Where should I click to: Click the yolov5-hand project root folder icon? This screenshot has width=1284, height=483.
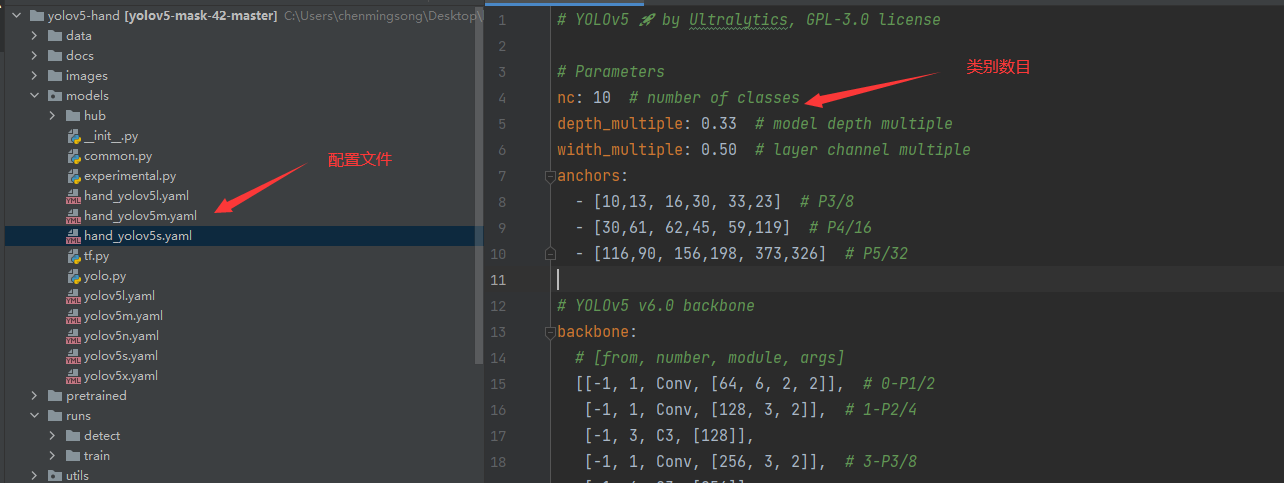click(37, 16)
